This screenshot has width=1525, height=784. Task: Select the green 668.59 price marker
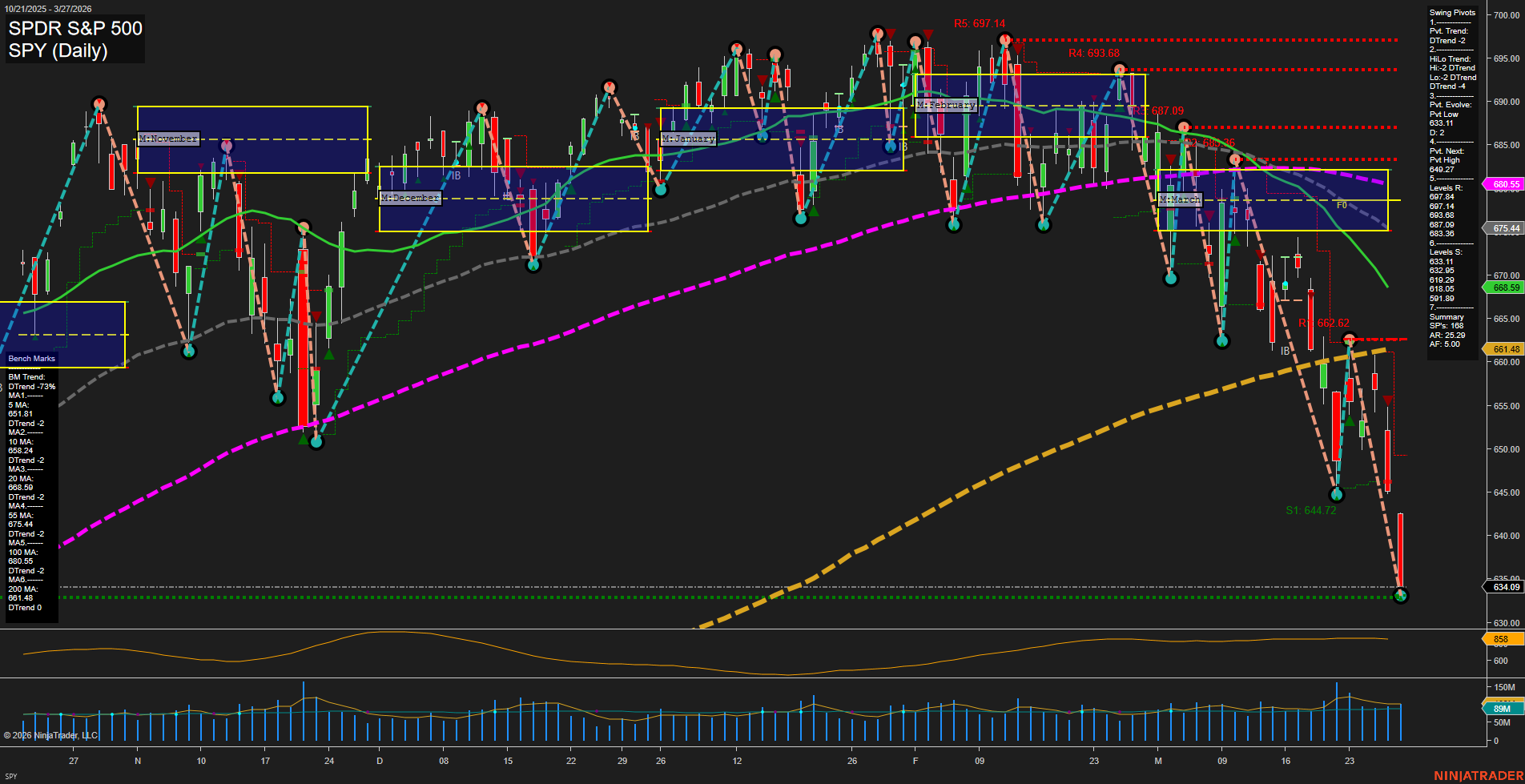[x=1505, y=287]
